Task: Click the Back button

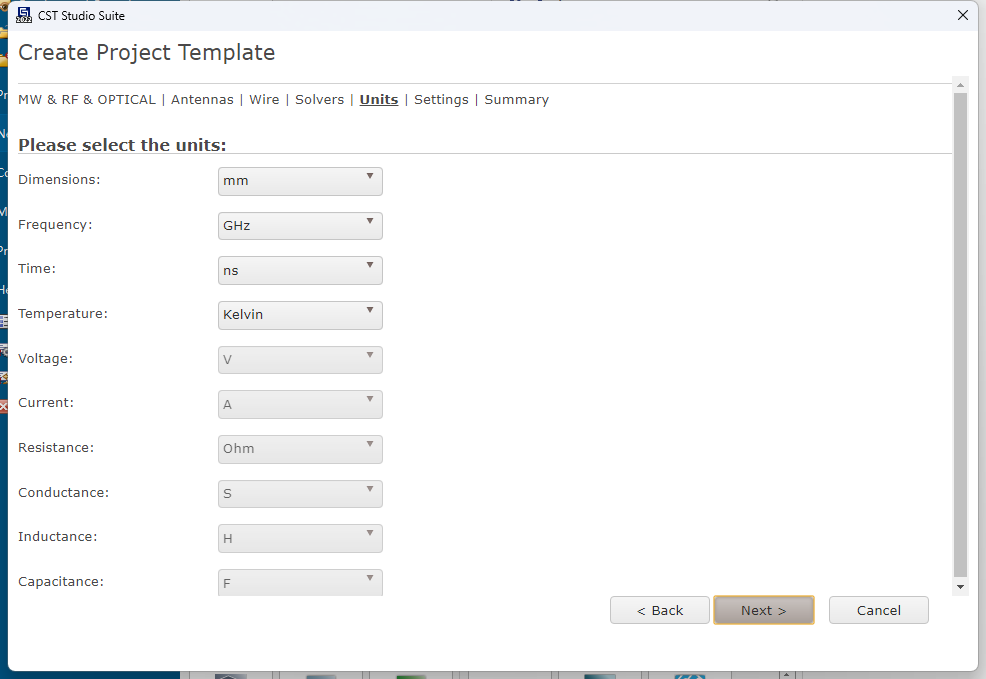Action: (x=660, y=610)
